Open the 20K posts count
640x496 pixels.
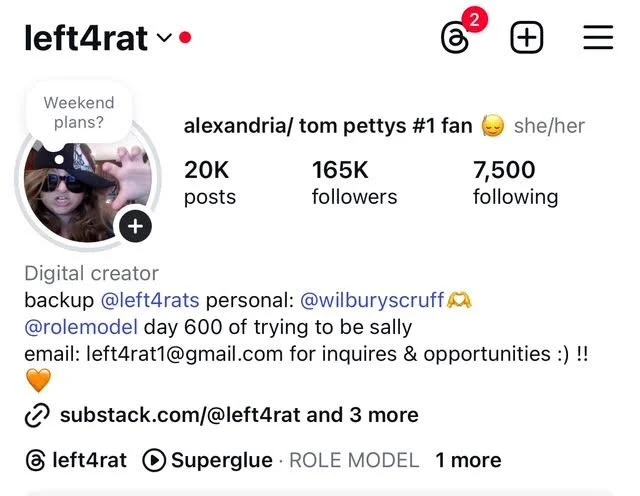click(x=210, y=182)
